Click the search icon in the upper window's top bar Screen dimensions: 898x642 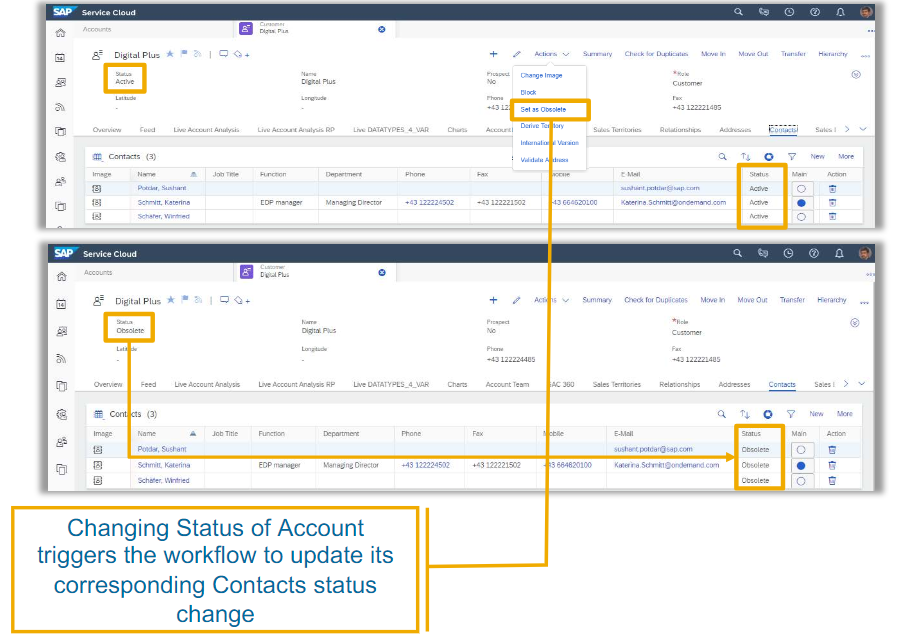click(x=738, y=11)
